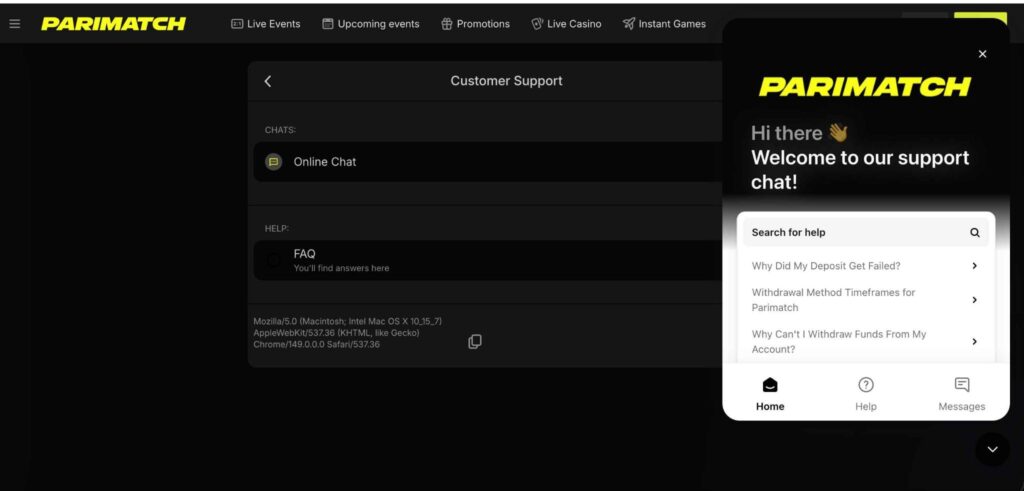The image size is (1024, 491).
Task: Click back arrow in Customer Support
Action: coord(268,81)
